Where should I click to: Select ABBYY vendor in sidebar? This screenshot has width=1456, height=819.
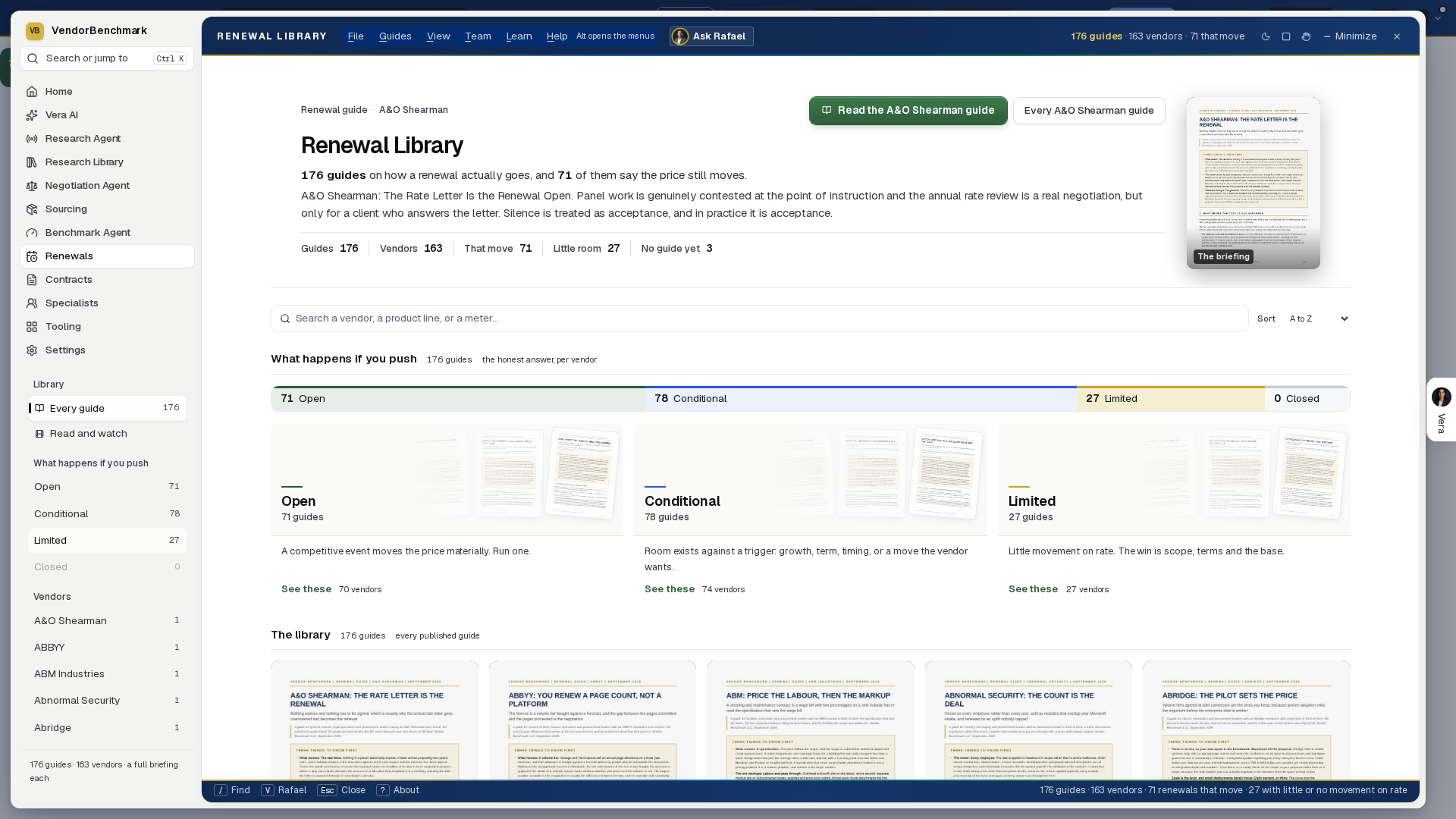107,648
